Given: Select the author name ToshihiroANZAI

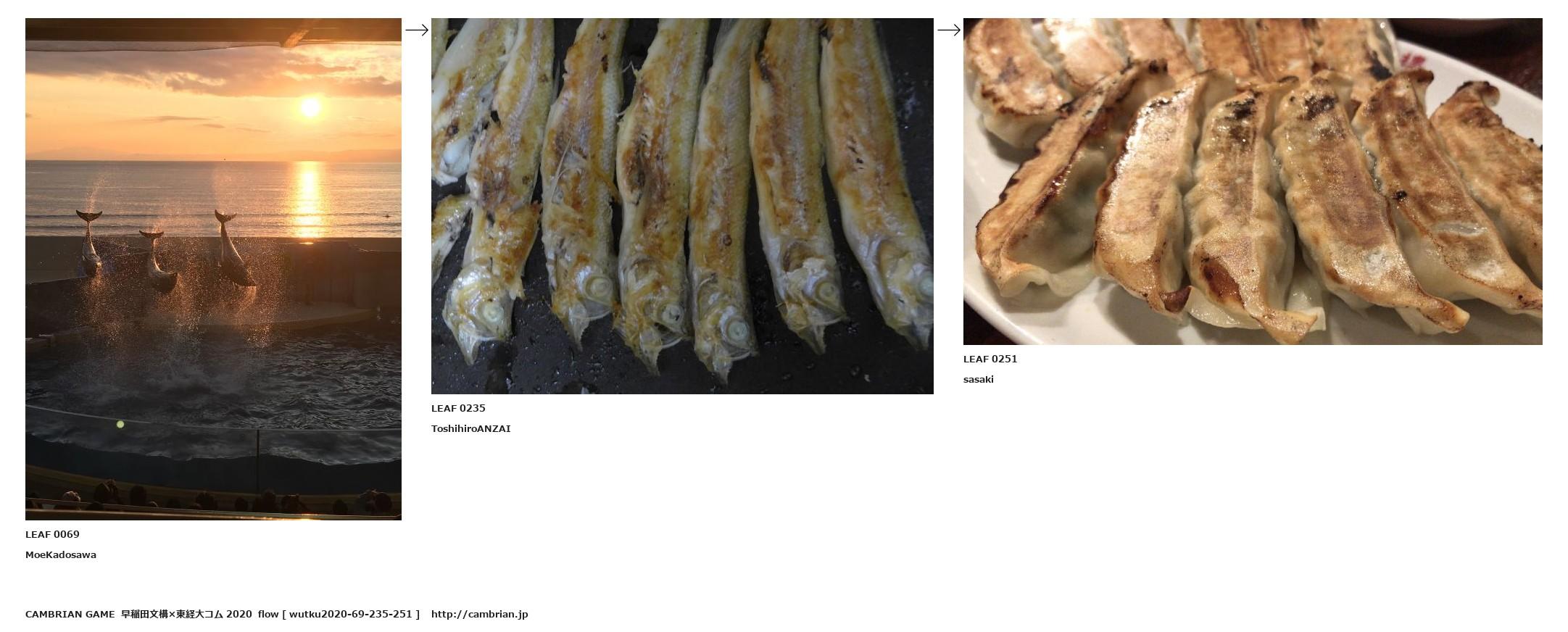Looking at the screenshot, I should pos(471,428).
